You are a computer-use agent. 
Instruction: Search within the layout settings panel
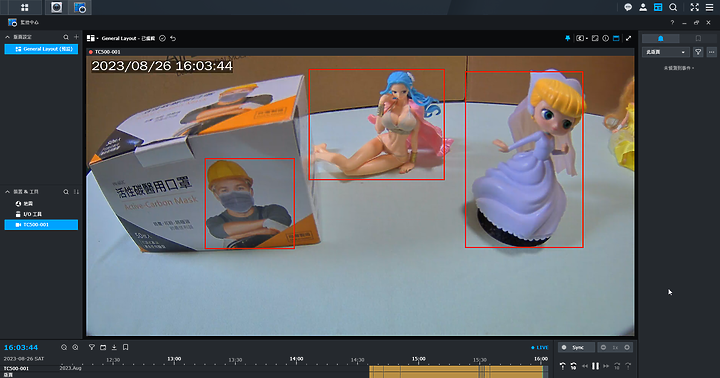[66, 37]
